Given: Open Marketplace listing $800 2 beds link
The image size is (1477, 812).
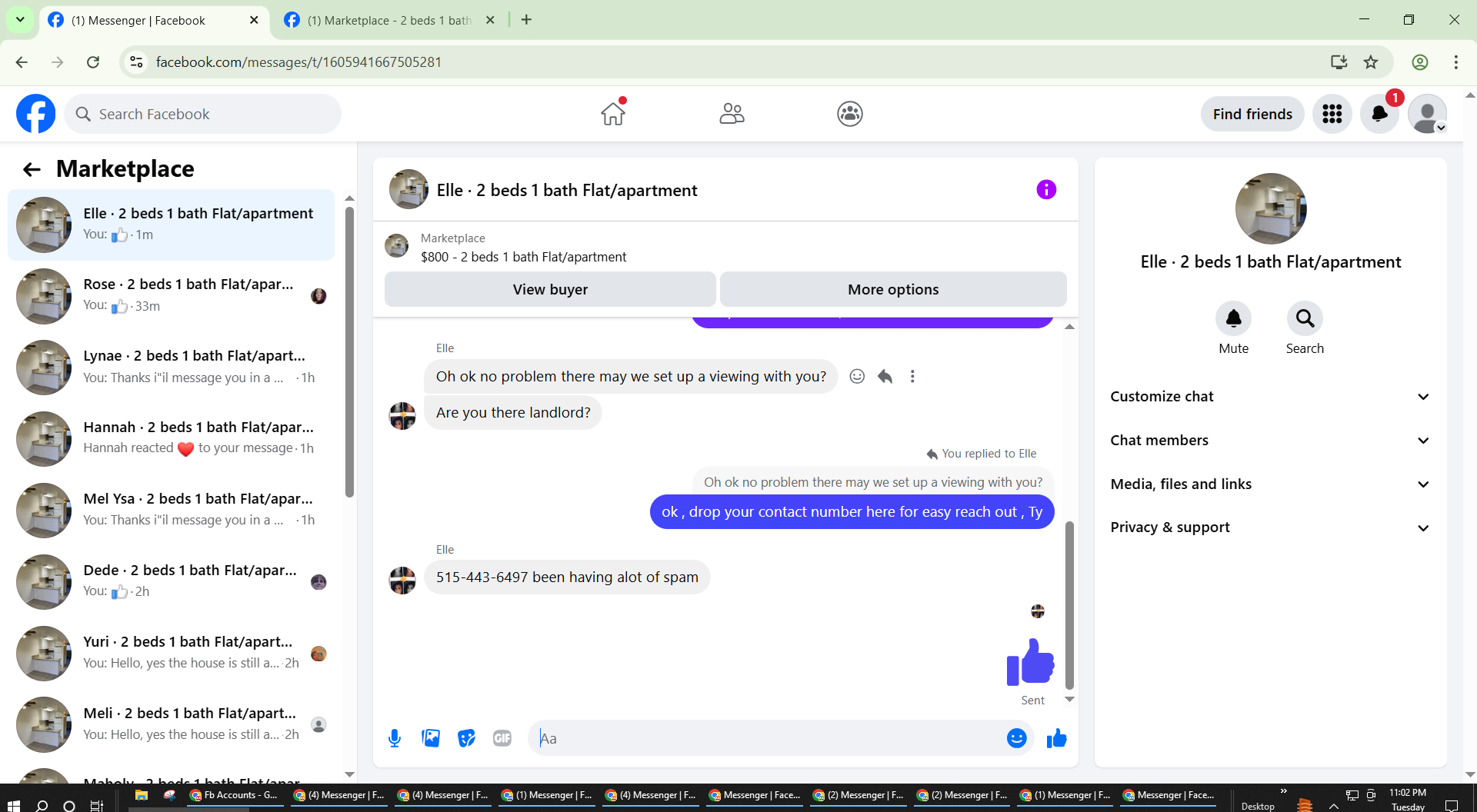Looking at the screenshot, I should tap(523, 257).
